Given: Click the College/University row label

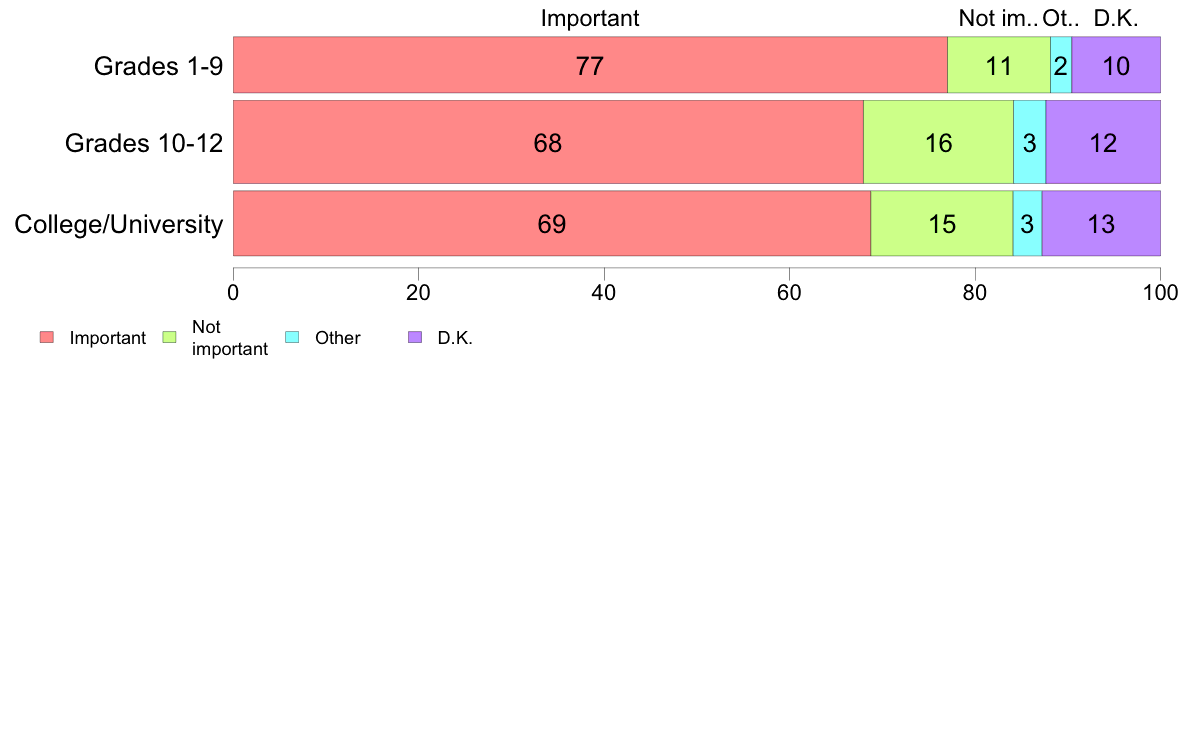Looking at the screenshot, I should [x=119, y=224].
